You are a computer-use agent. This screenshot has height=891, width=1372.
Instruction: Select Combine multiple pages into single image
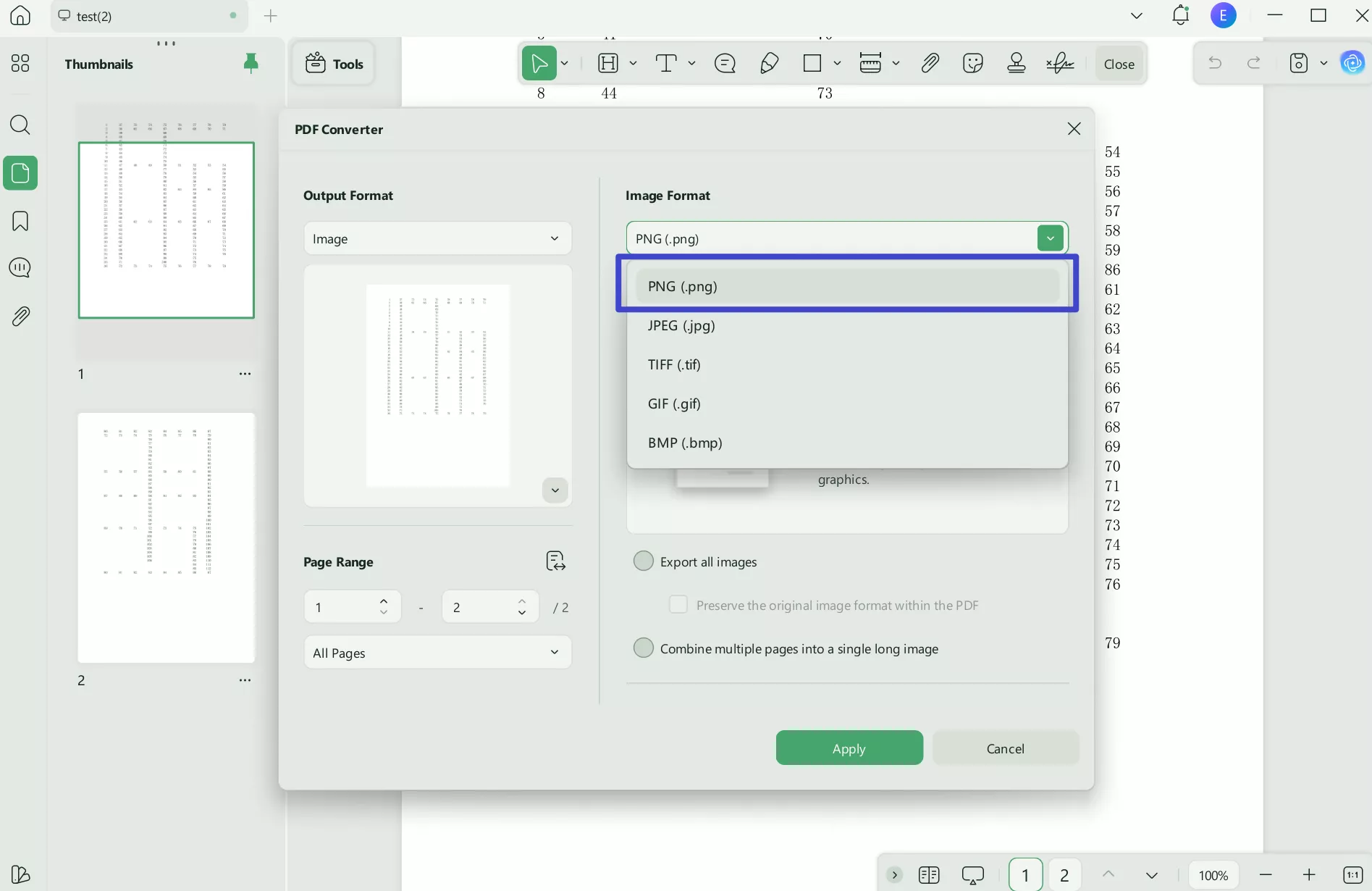pyautogui.click(x=643, y=648)
